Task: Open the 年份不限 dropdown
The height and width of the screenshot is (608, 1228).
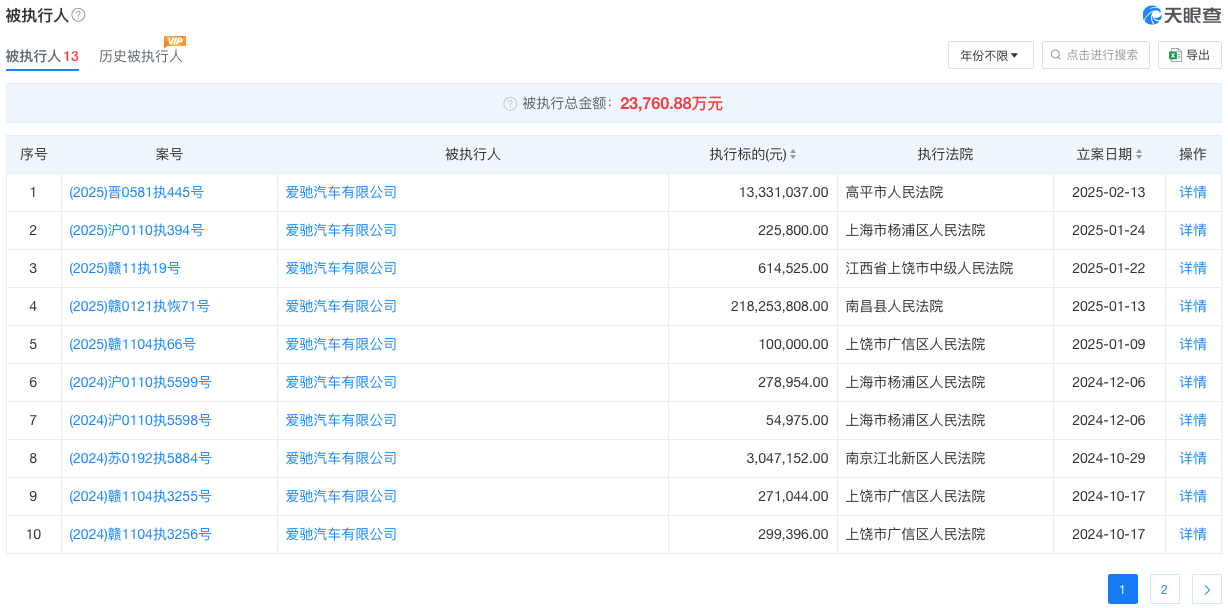Action: [x=990, y=55]
